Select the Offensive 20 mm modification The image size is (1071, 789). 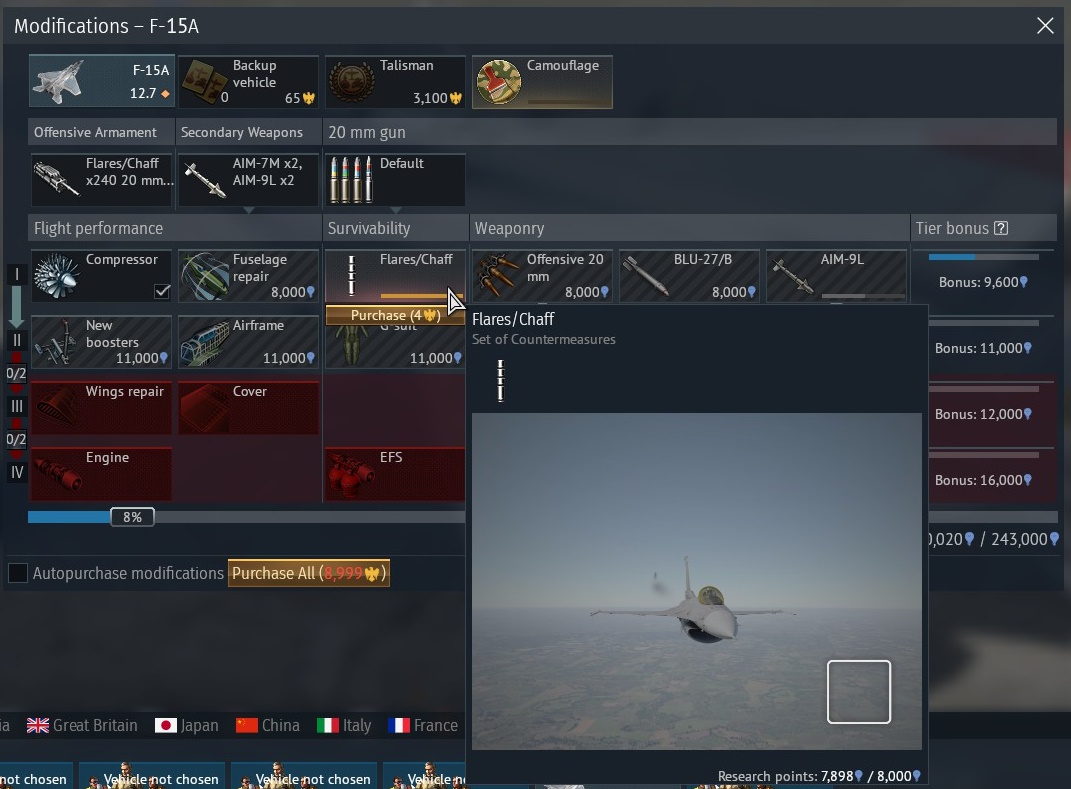(542, 275)
